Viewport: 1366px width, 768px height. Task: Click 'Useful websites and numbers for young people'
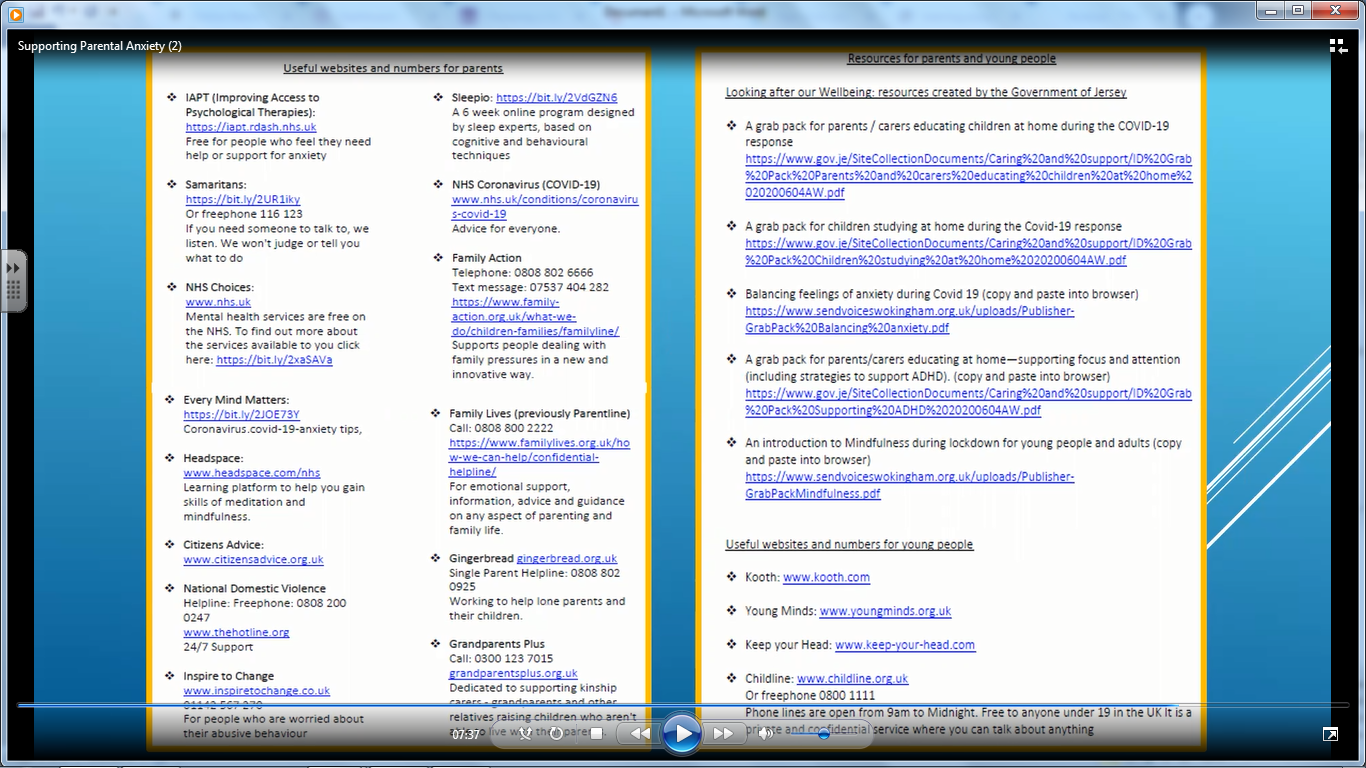click(x=849, y=545)
